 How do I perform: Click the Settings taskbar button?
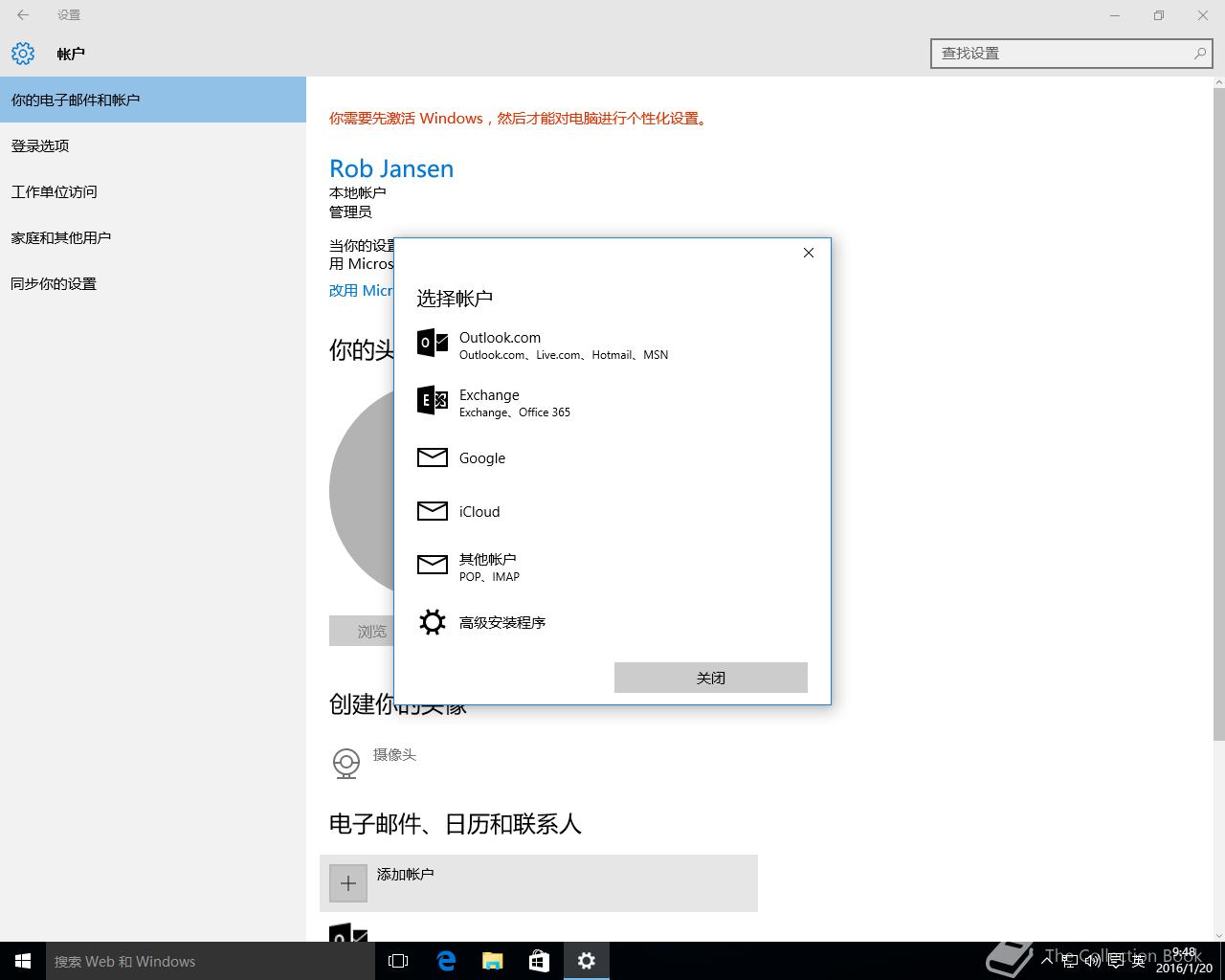click(x=587, y=961)
